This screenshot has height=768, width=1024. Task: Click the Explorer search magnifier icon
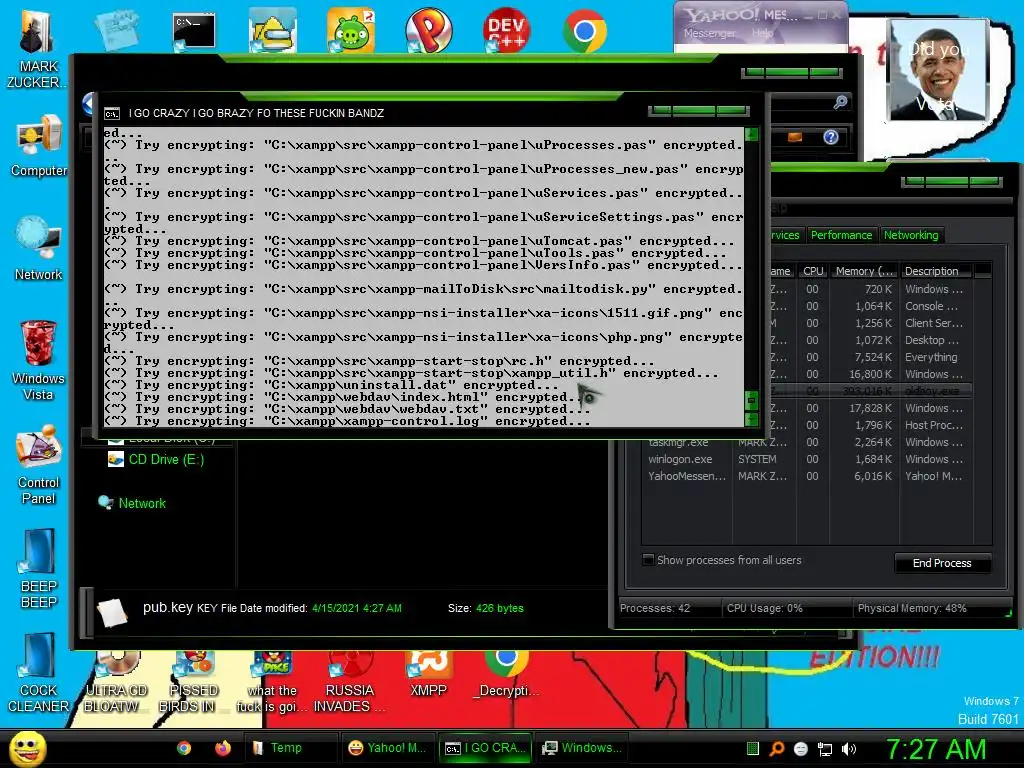click(840, 102)
